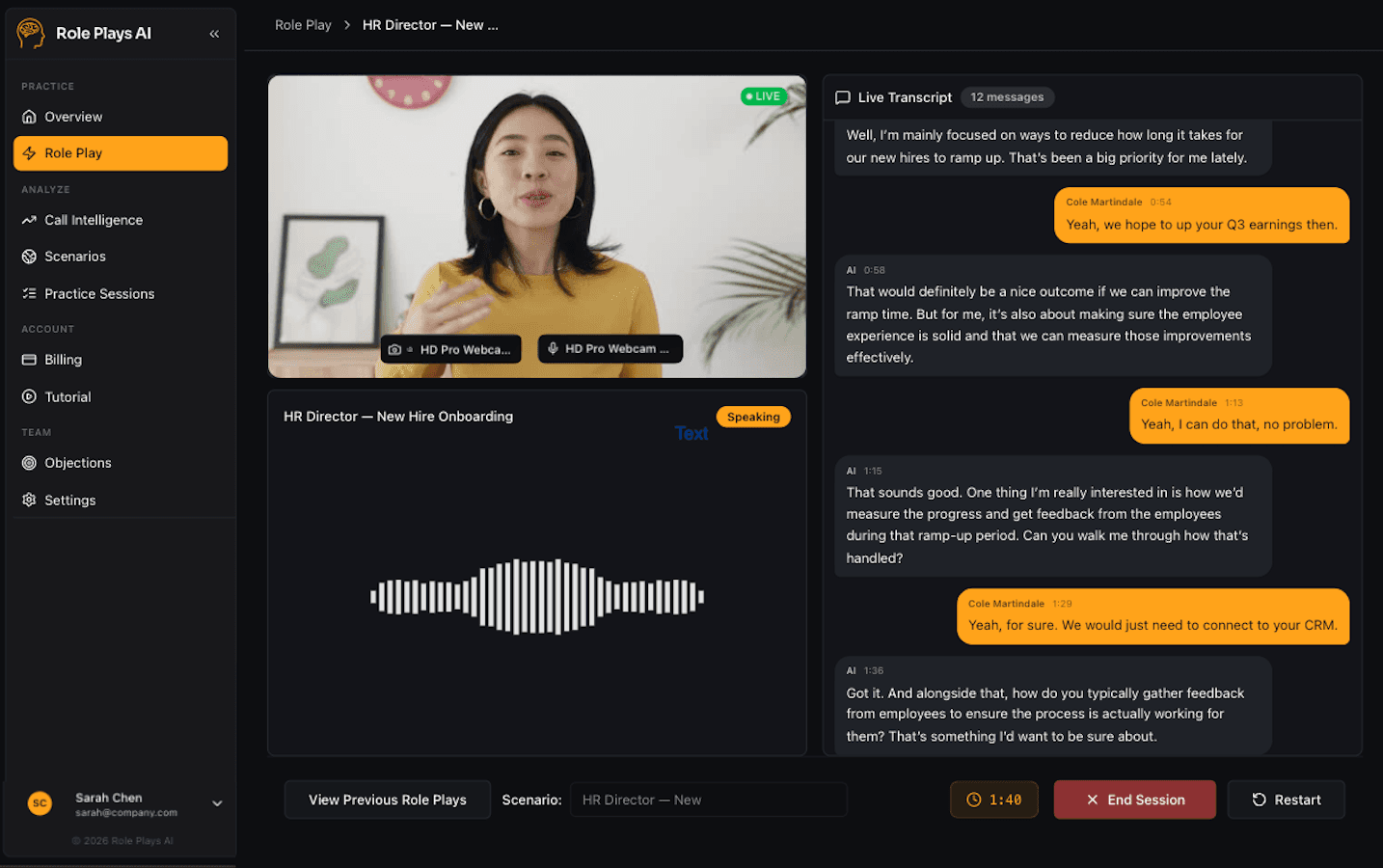Click the Tutorial play icon
This screenshot has height=868, width=1383.
click(x=27, y=396)
